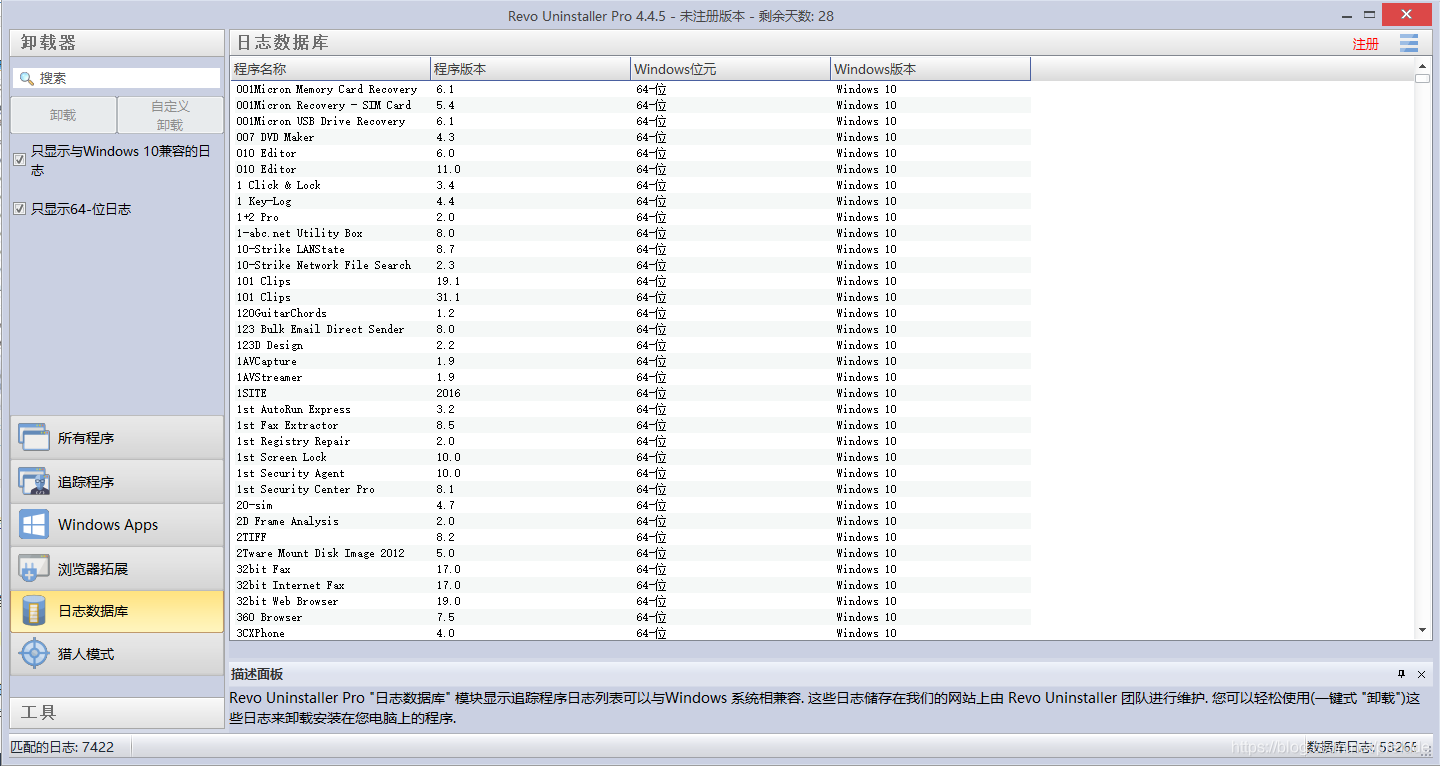Click the list scrollbar down arrow
1440x766 pixels.
tap(1424, 630)
